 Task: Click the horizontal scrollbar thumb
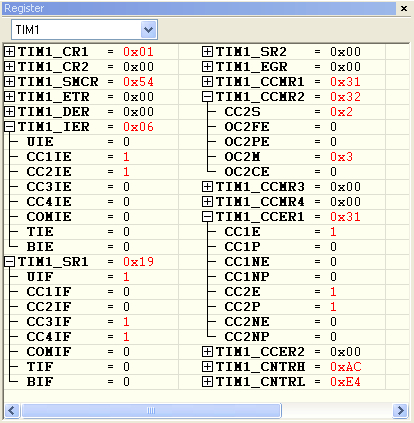[x=151, y=410]
